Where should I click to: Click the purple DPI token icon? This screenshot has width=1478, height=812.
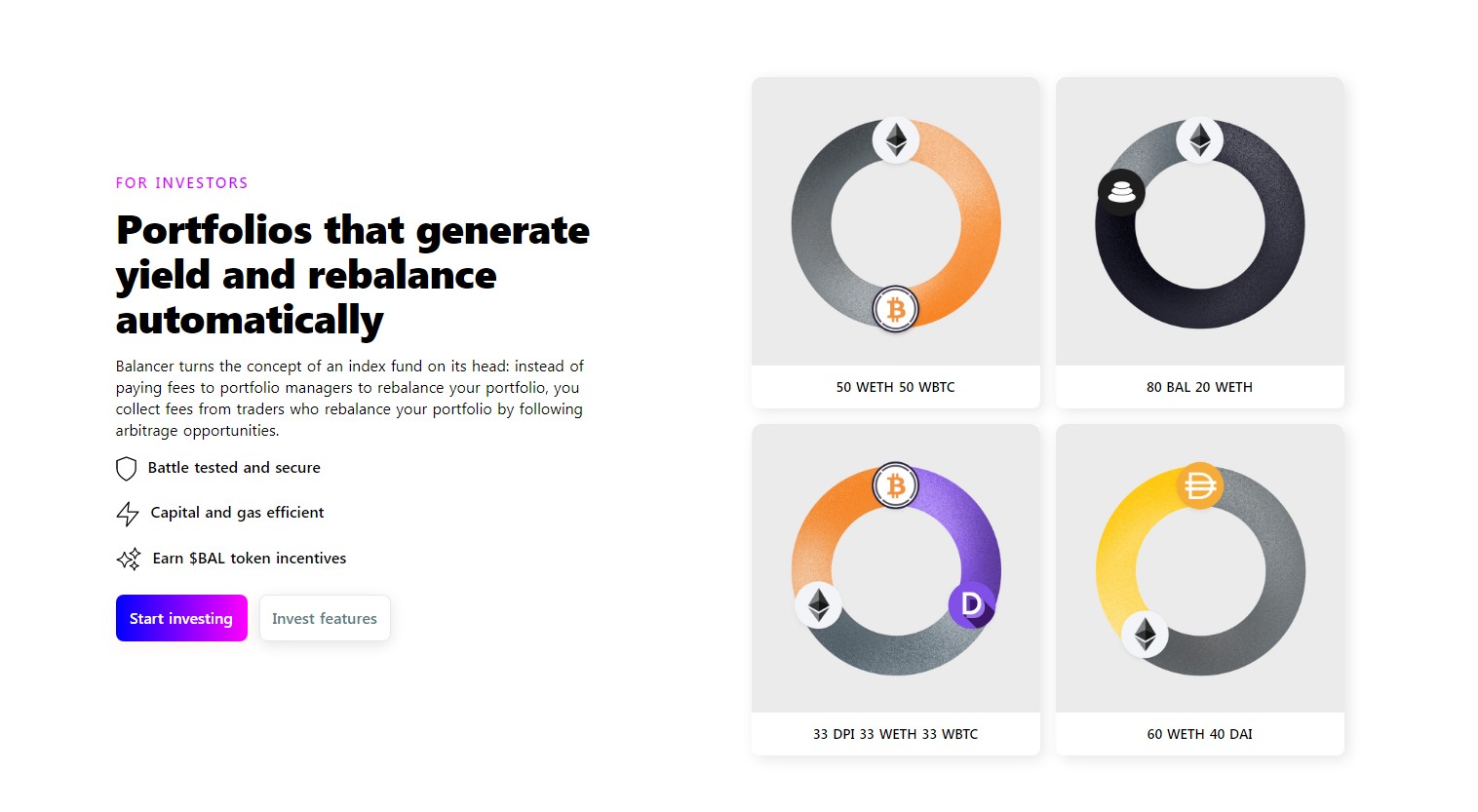pyautogui.click(x=972, y=604)
